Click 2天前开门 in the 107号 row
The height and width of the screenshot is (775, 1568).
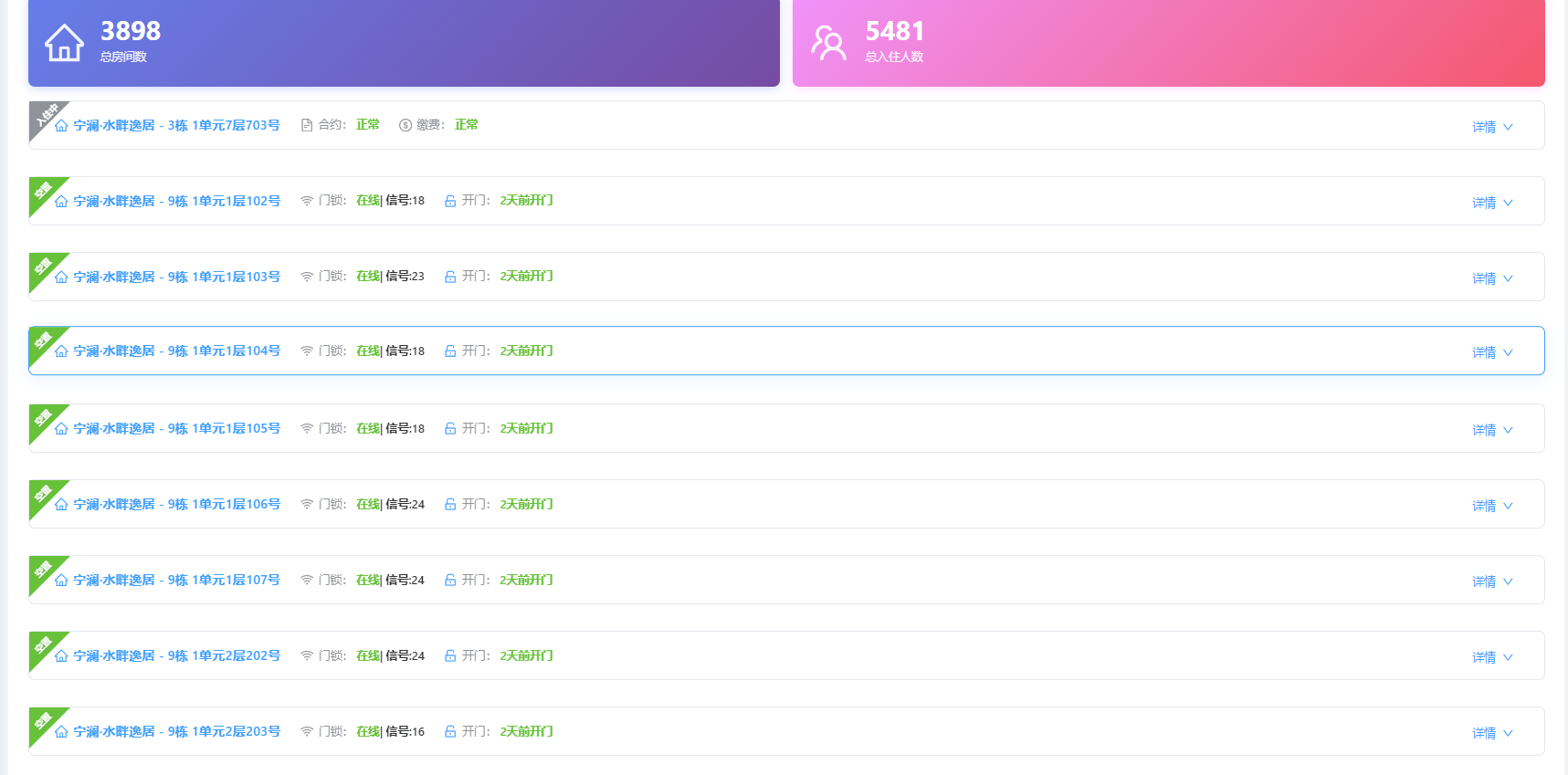pos(526,580)
